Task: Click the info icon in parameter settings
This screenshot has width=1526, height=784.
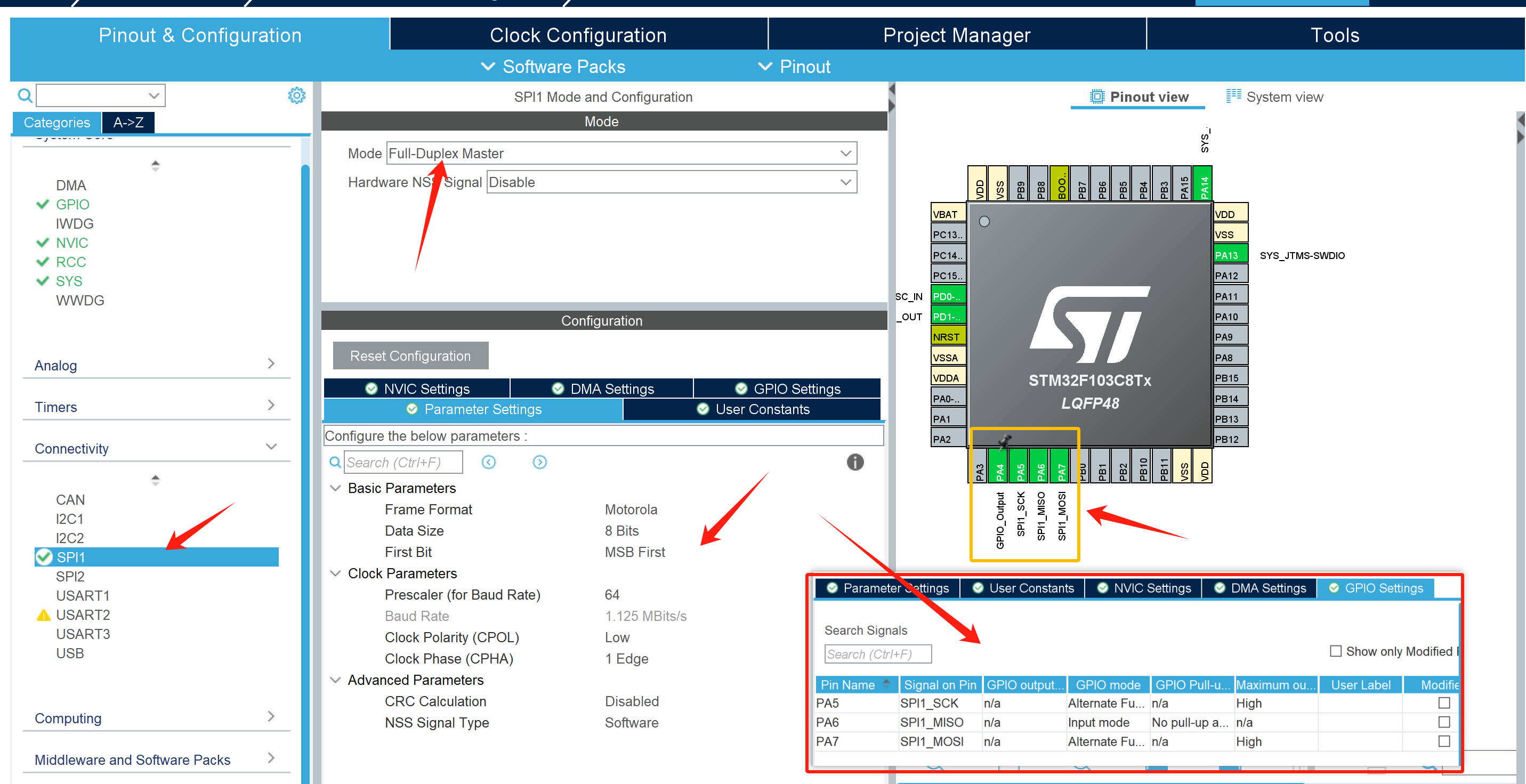Action: coord(854,462)
